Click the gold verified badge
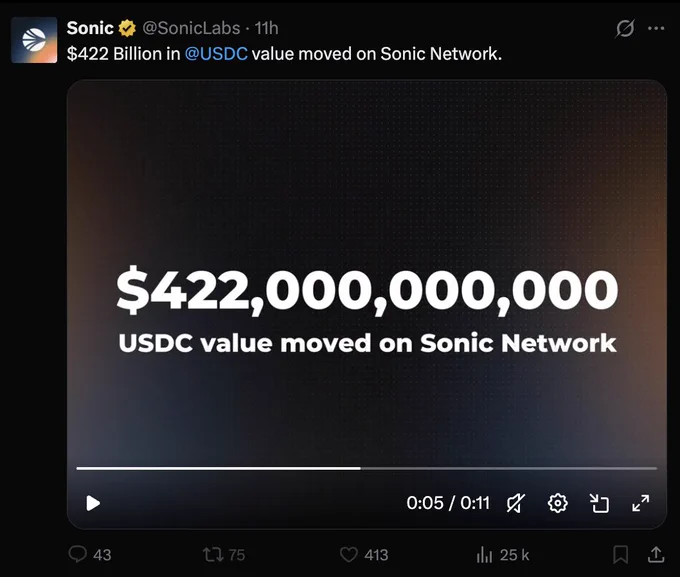 pyautogui.click(x=127, y=29)
